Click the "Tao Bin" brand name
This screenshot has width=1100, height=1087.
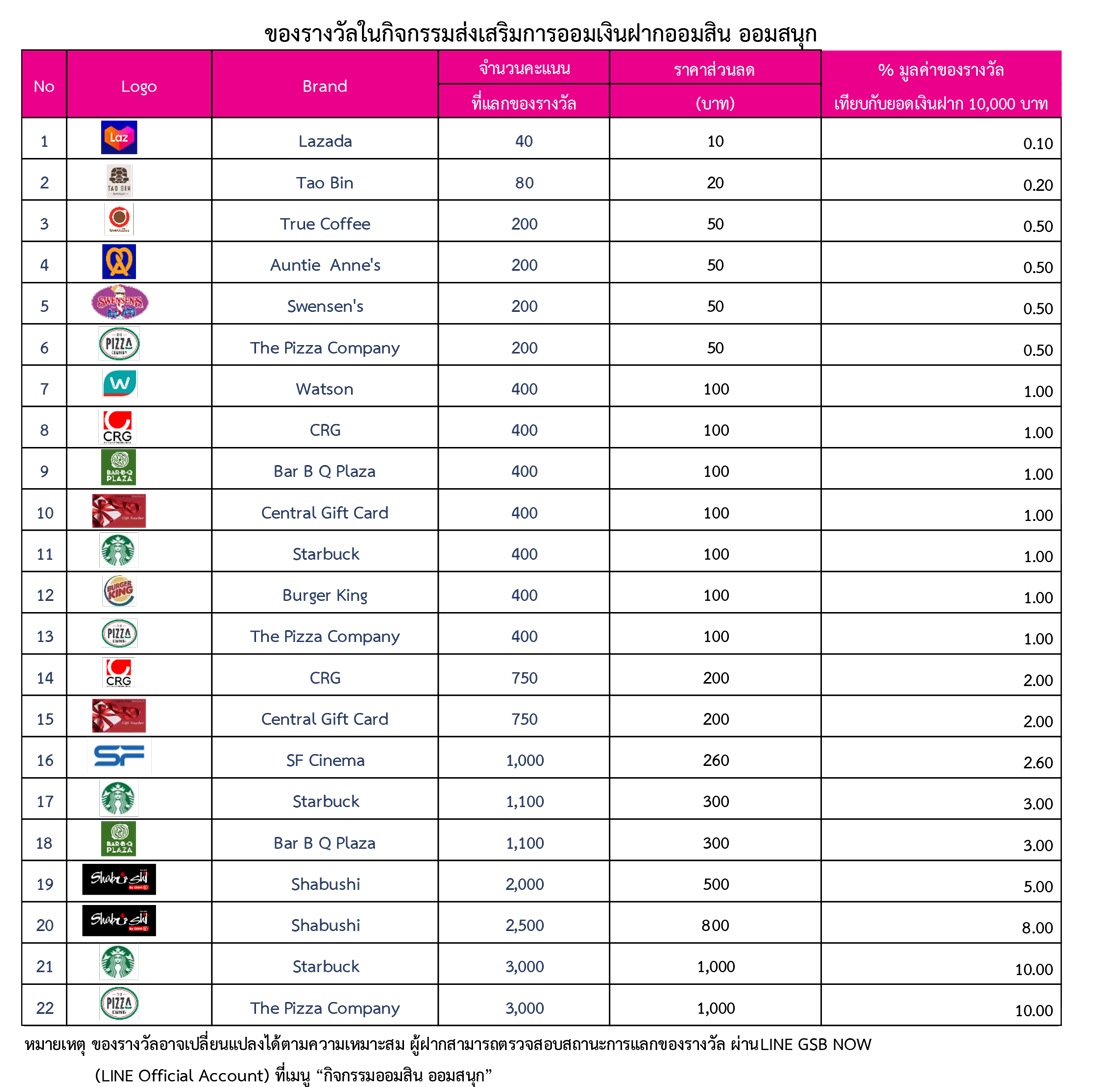325,182
